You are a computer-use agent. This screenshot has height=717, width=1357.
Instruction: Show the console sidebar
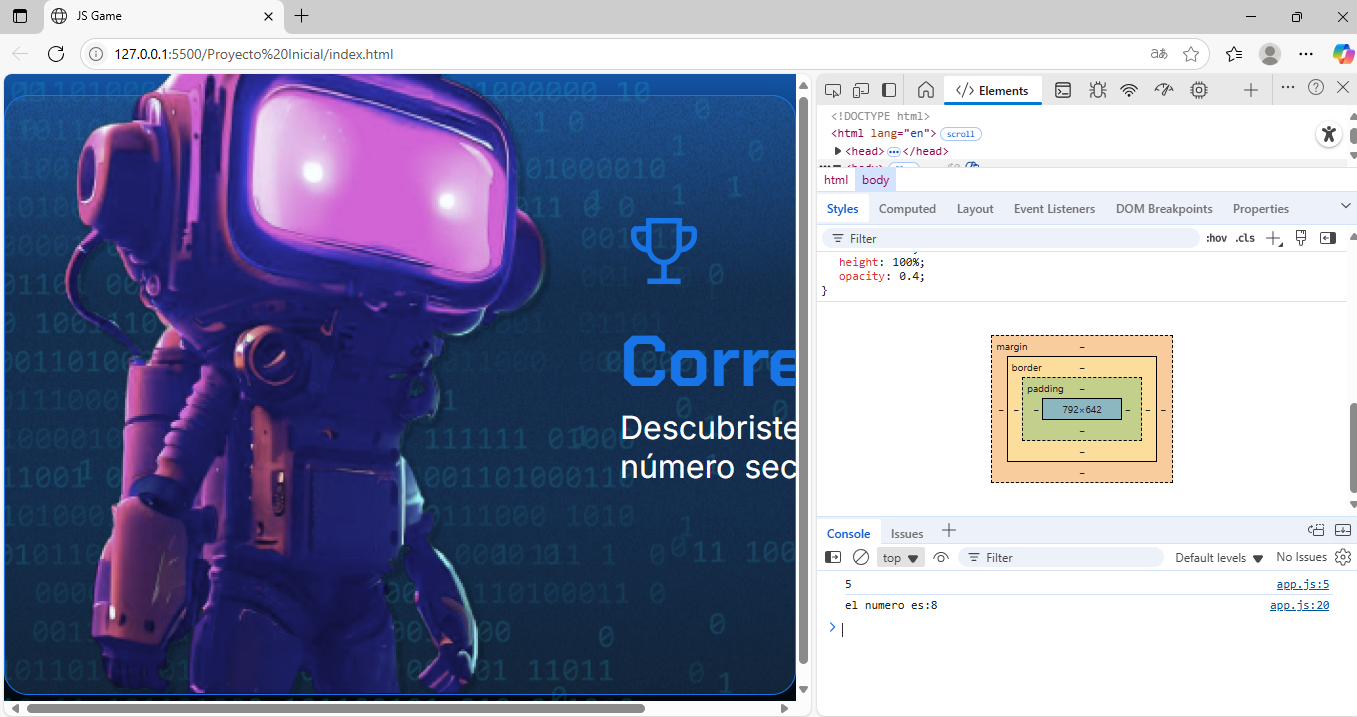point(833,558)
